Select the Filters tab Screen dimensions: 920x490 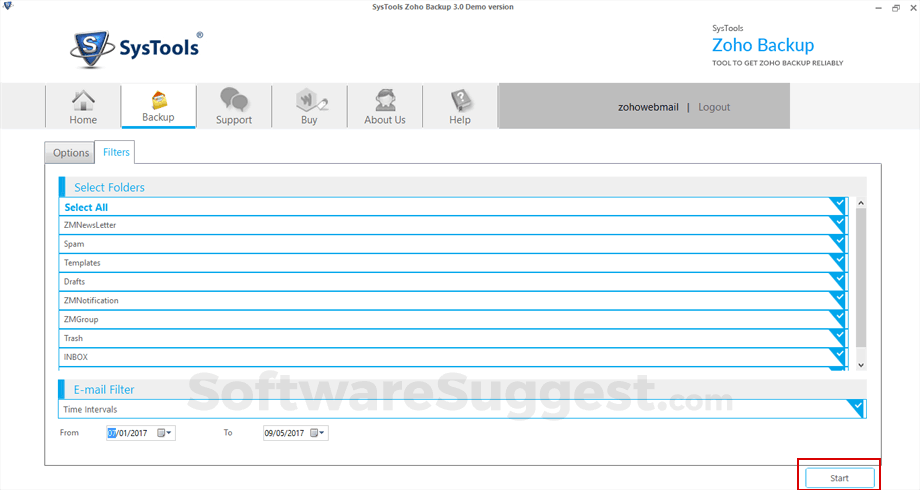coord(116,152)
